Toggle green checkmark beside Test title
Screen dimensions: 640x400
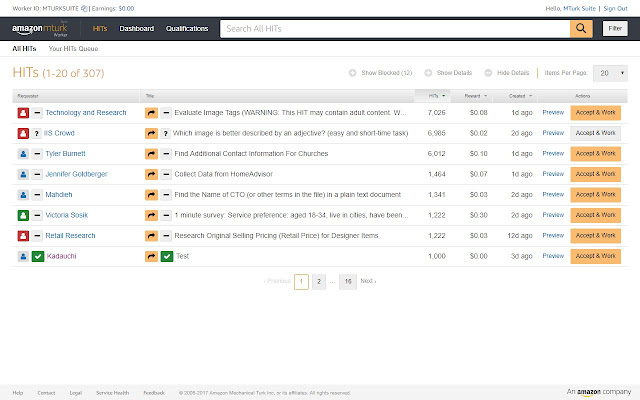coord(167,256)
